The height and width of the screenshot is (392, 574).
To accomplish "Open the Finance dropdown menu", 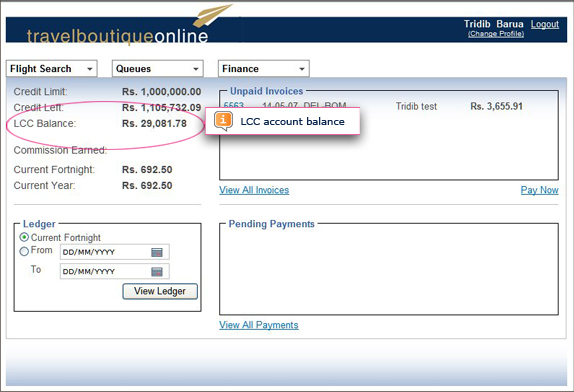I will pyautogui.click(x=264, y=68).
